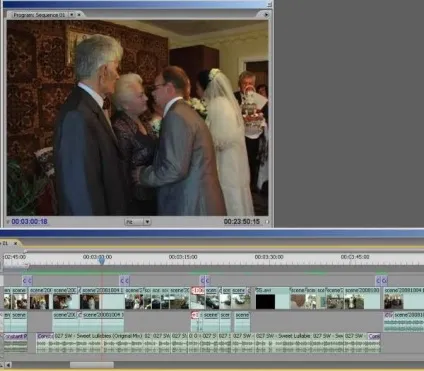
Task: Select the ending 'Cons' transition on music track
Action: click(374, 336)
